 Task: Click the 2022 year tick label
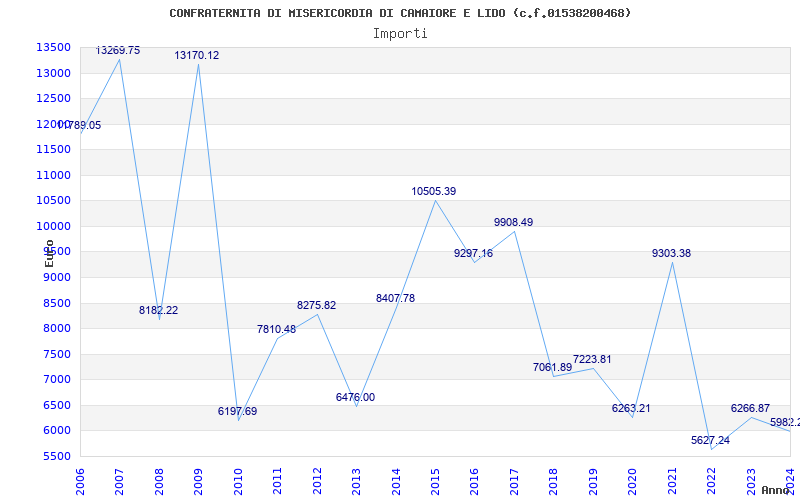pyautogui.click(x=711, y=482)
